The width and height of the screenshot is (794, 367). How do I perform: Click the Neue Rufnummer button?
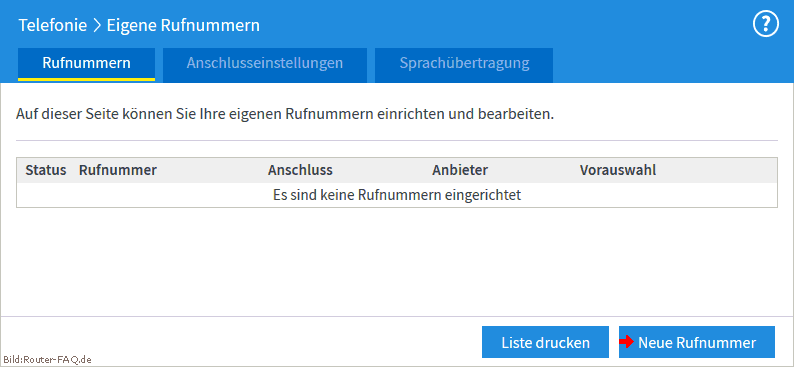pyautogui.click(x=697, y=342)
